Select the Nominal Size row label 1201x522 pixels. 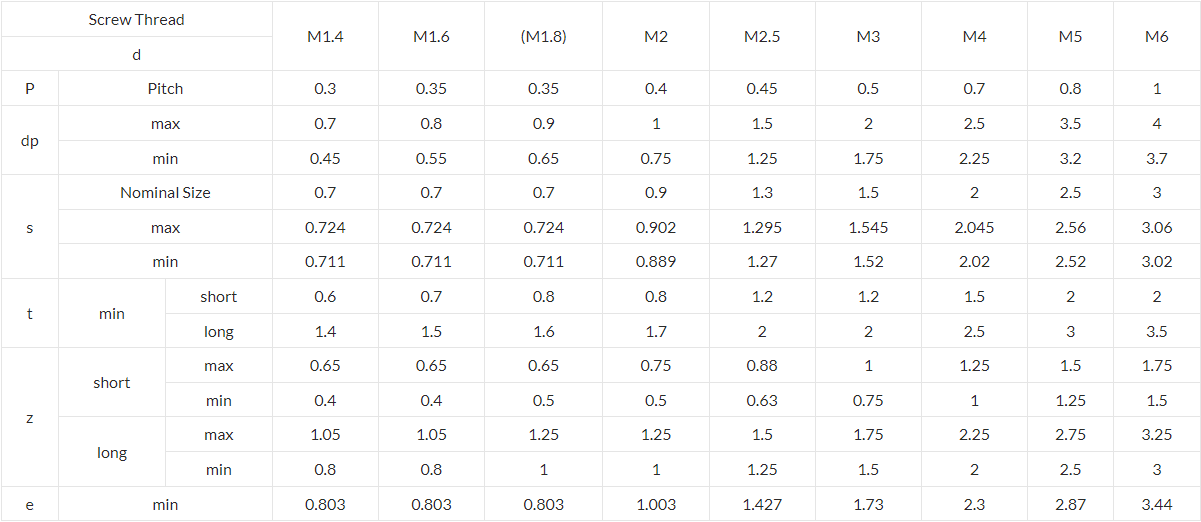[x=165, y=192]
